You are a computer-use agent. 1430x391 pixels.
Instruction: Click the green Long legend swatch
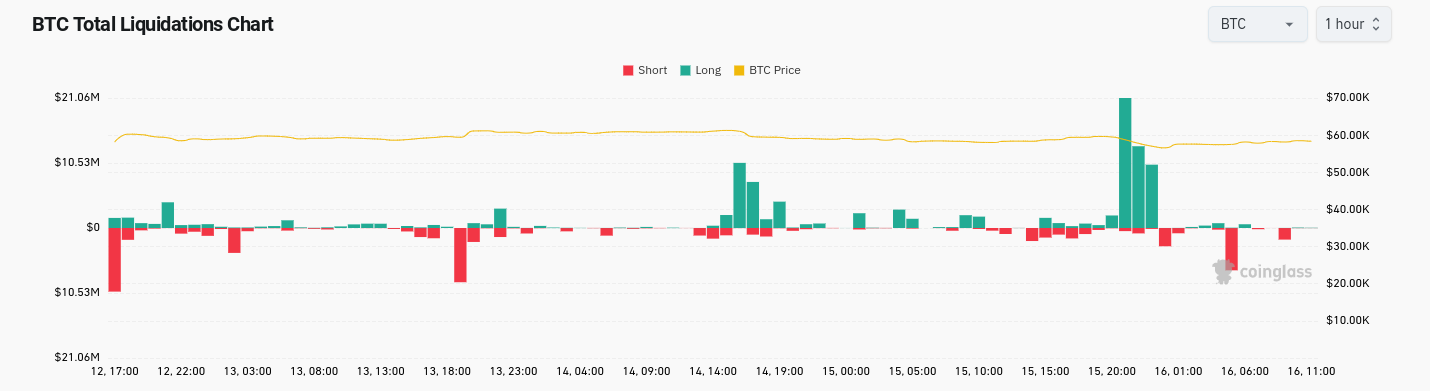click(685, 70)
